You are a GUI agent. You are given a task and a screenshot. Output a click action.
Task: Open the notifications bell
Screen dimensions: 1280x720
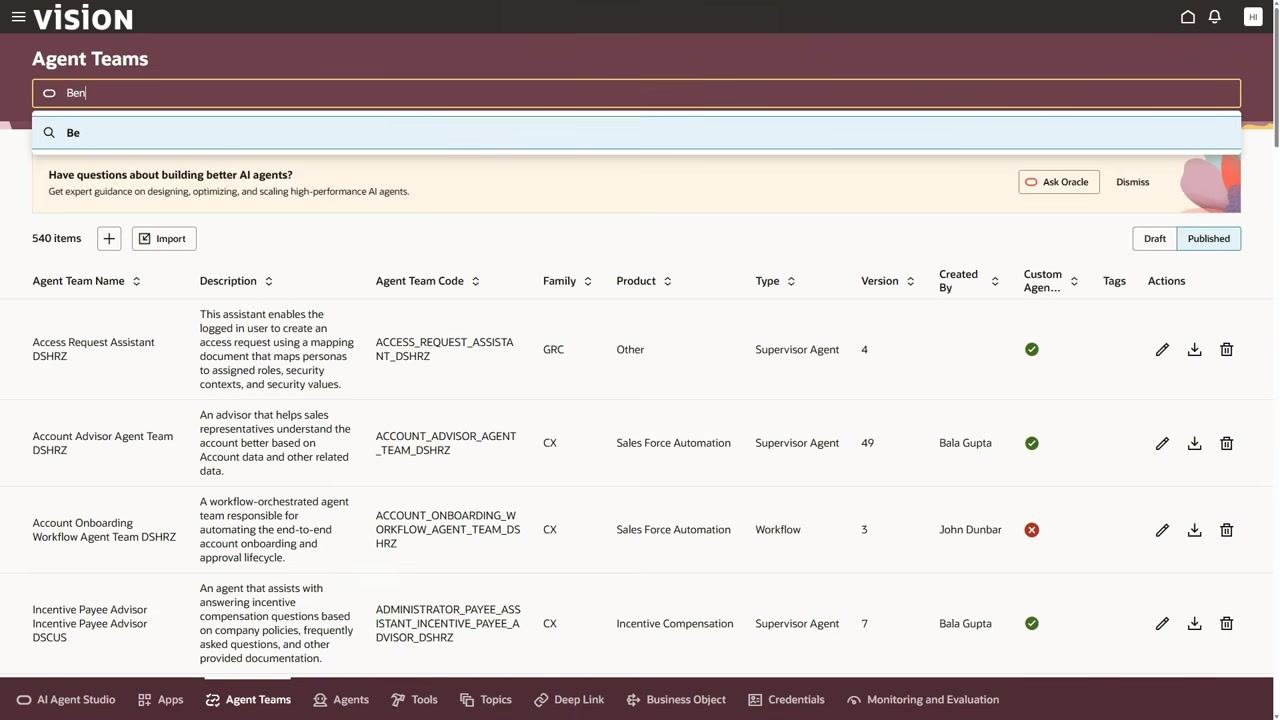click(x=1215, y=17)
